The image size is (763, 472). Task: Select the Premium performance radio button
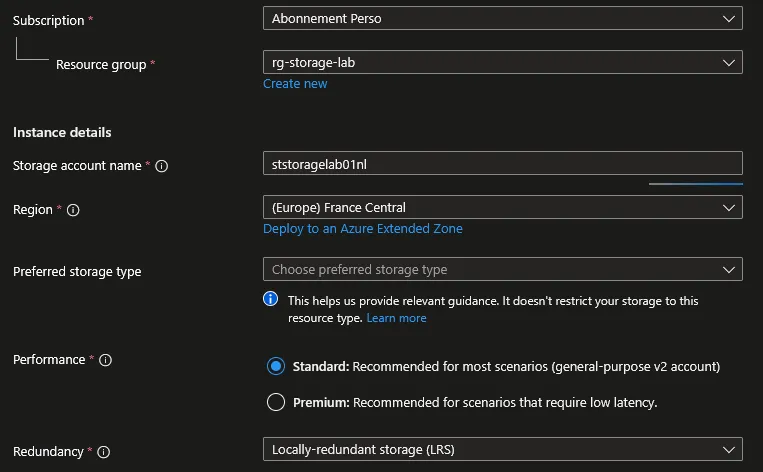[276, 402]
